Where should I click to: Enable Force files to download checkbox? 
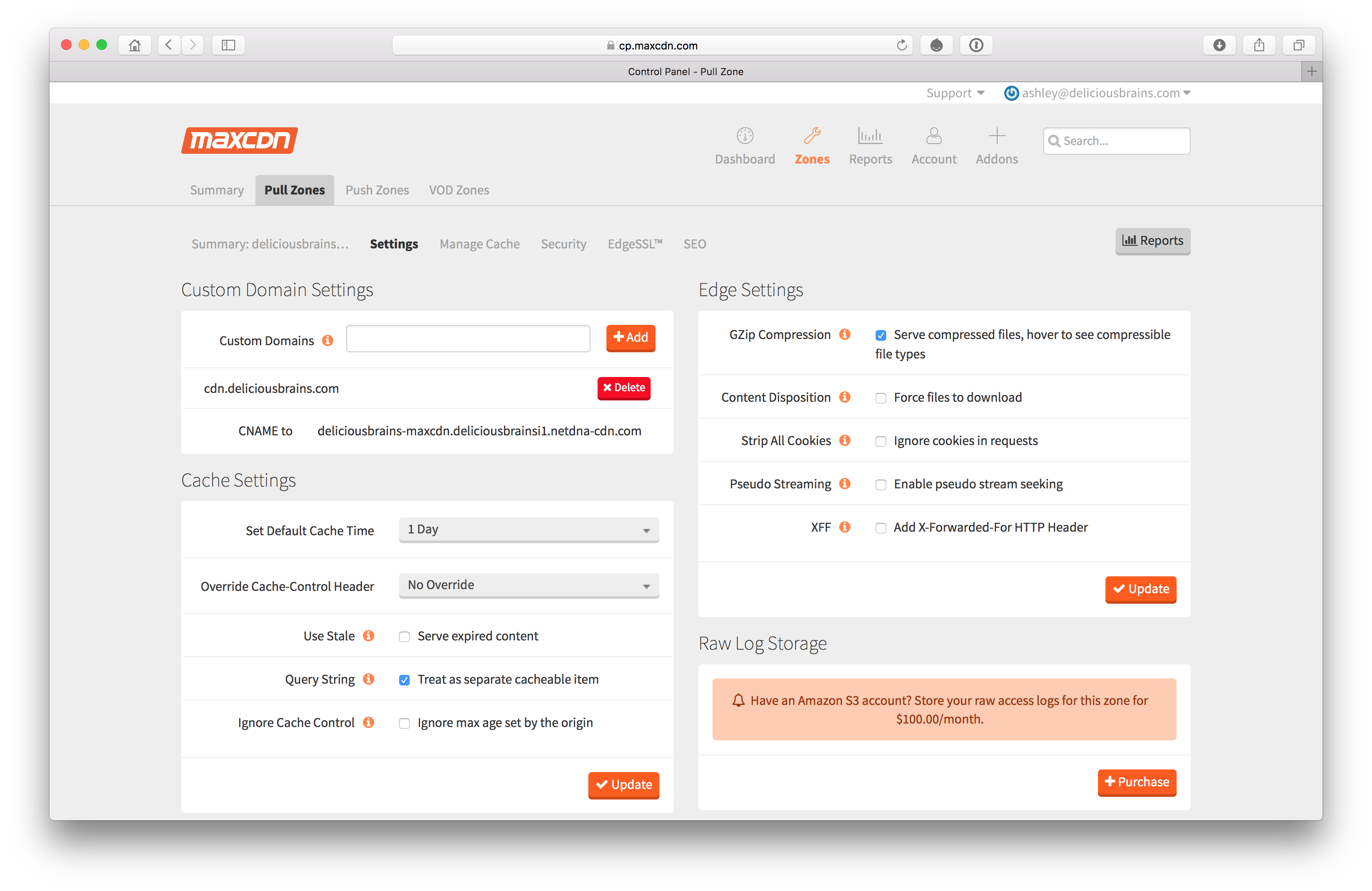tap(880, 398)
